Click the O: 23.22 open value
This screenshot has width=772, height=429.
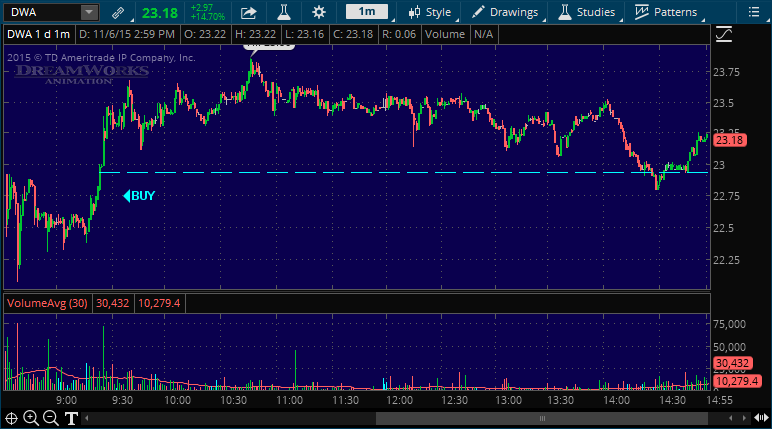click(x=205, y=34)
